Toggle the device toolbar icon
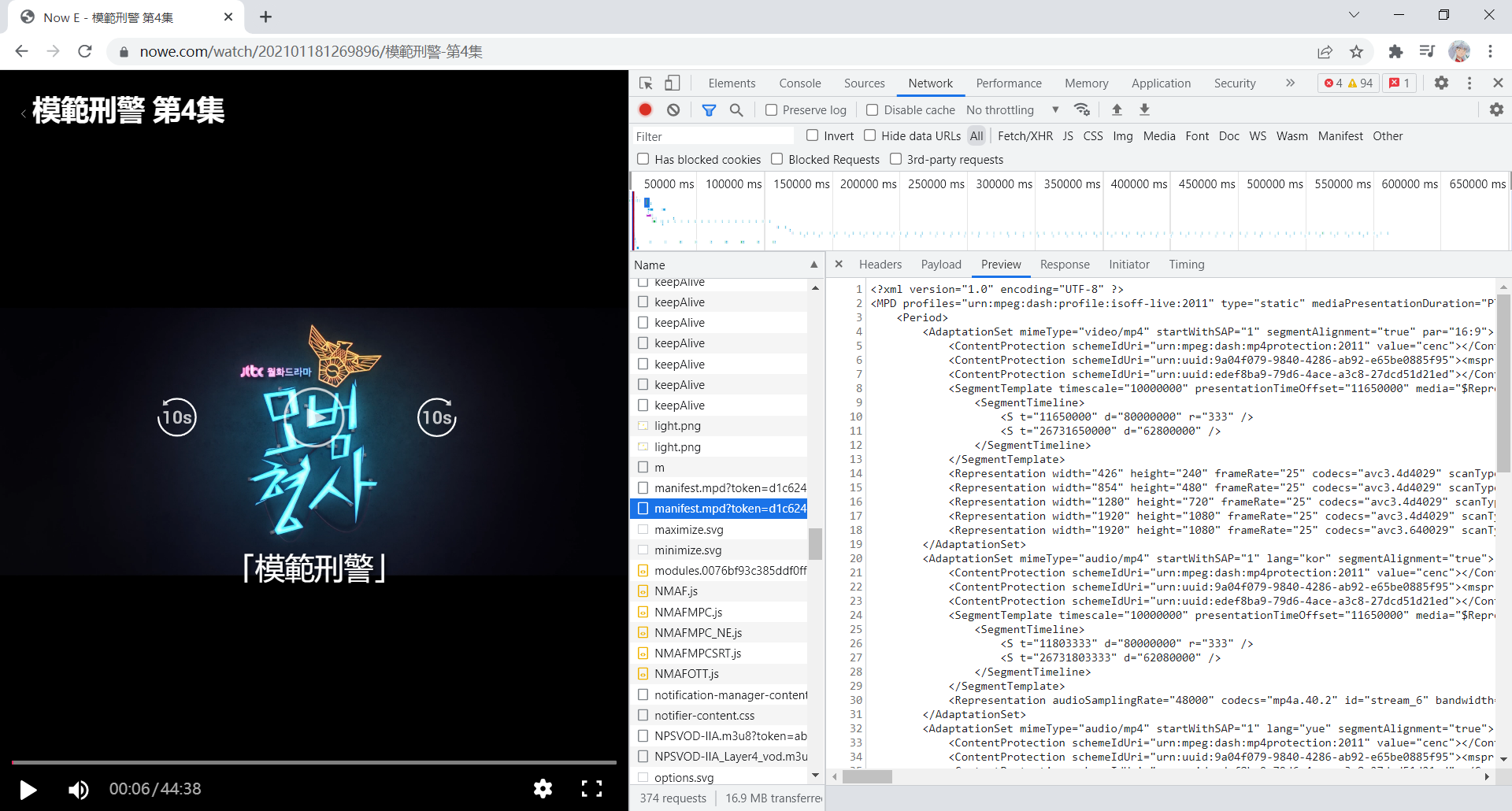The image size is (1512, 811). pos(673,83)
